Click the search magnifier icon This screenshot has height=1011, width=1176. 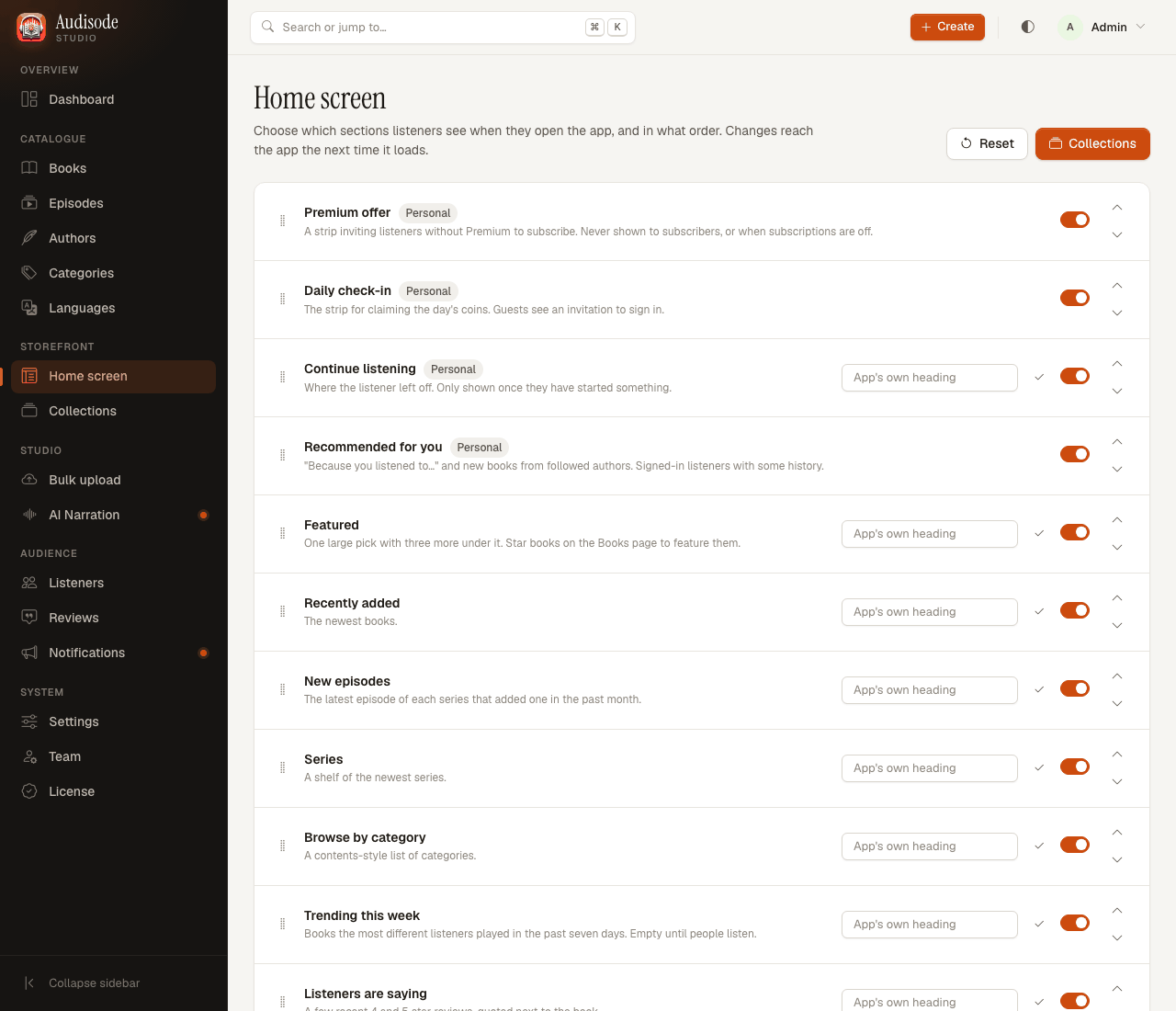pyautogui.click(x=268, y=27)
